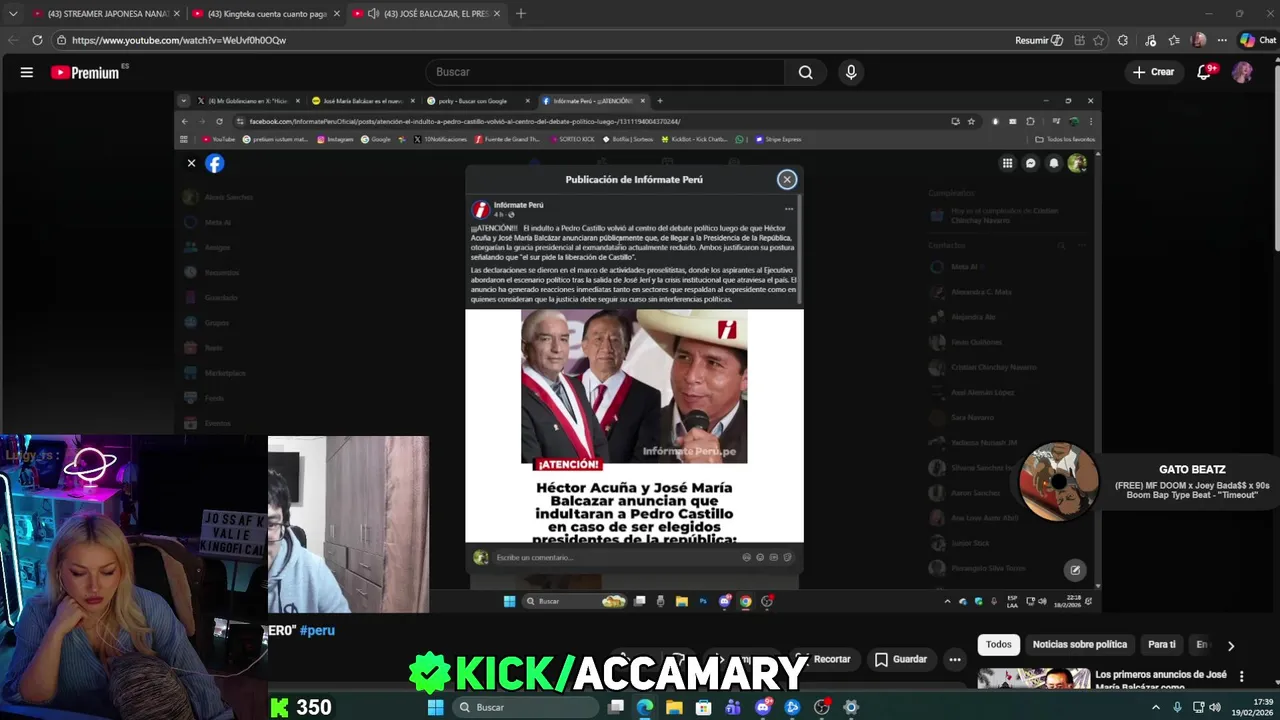Open new browser tab plus button

(520, 14)
